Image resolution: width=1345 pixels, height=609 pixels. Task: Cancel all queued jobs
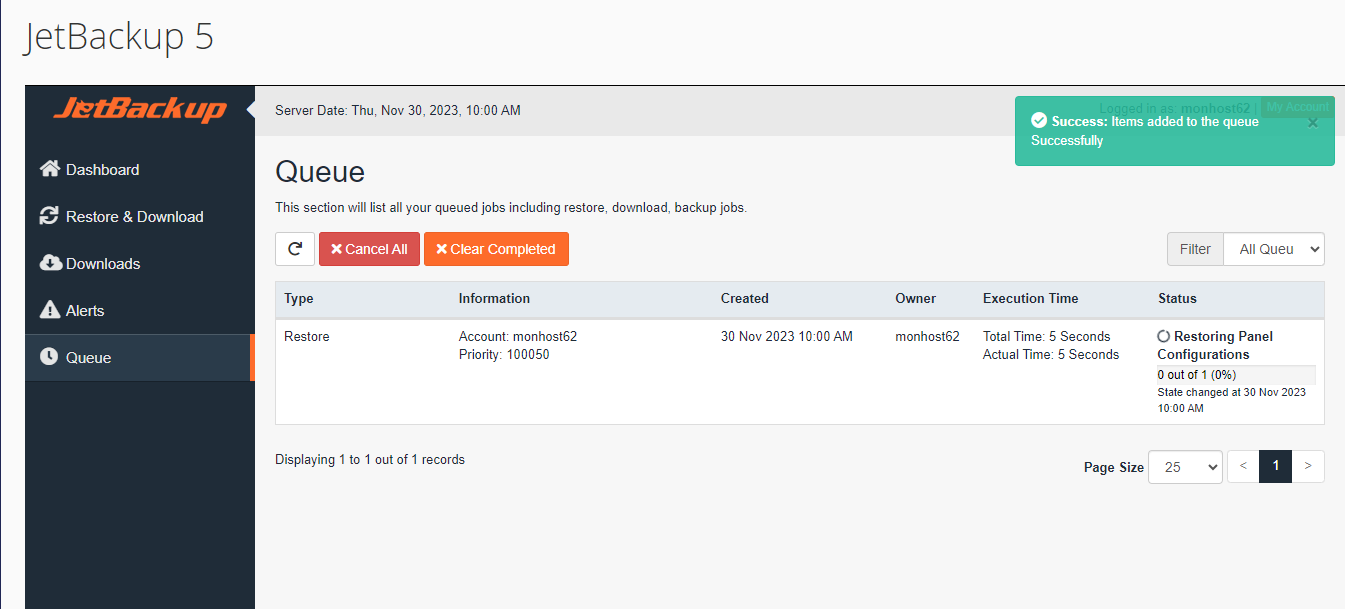point(369,249)
